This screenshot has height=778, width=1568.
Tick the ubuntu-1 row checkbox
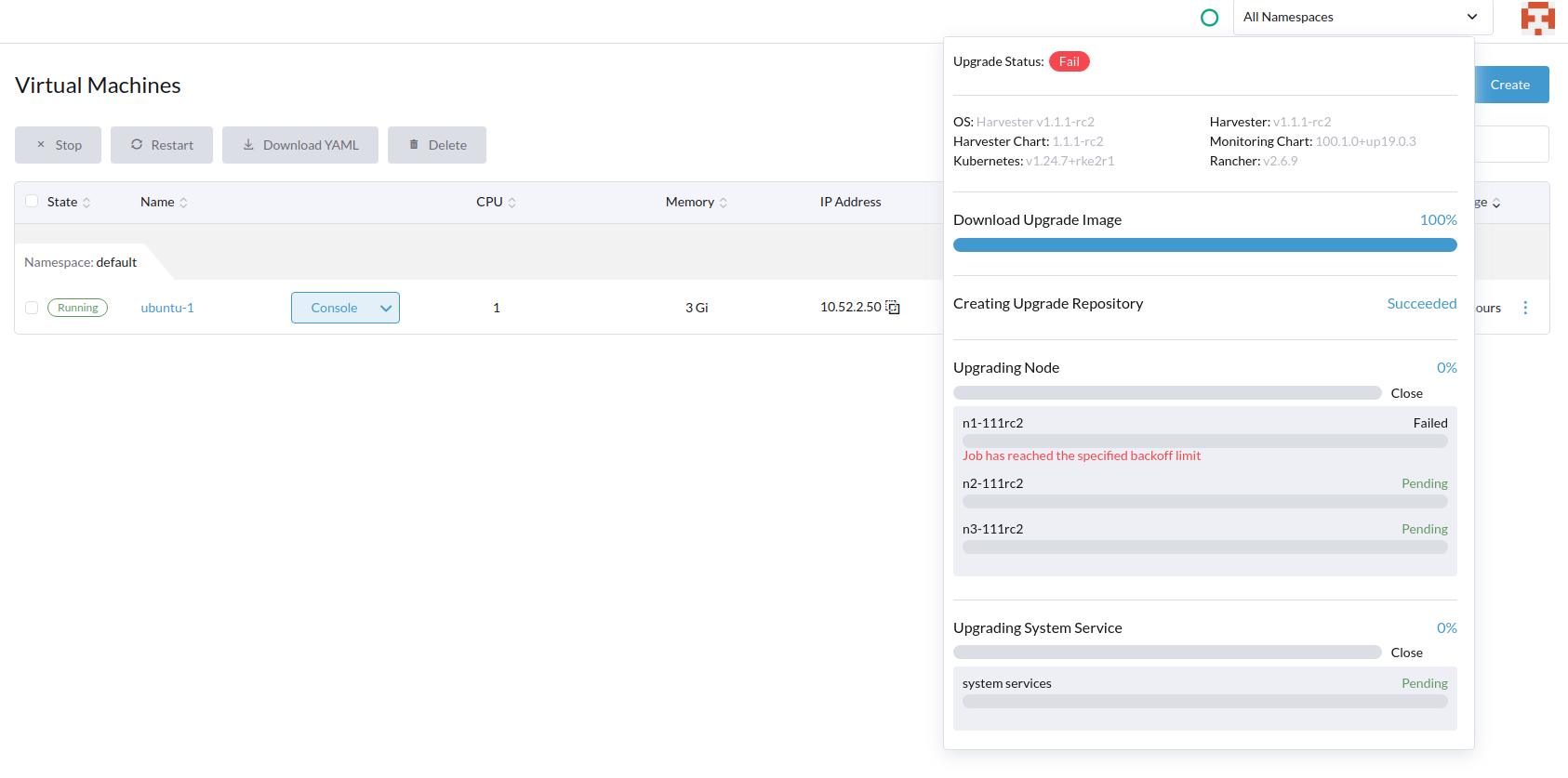(32, 308)
